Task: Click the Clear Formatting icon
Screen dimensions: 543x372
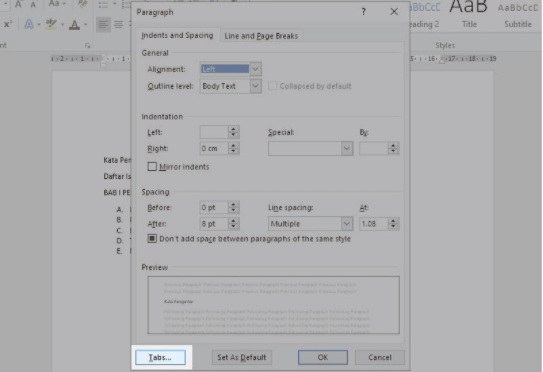Action: pos(82,4)
